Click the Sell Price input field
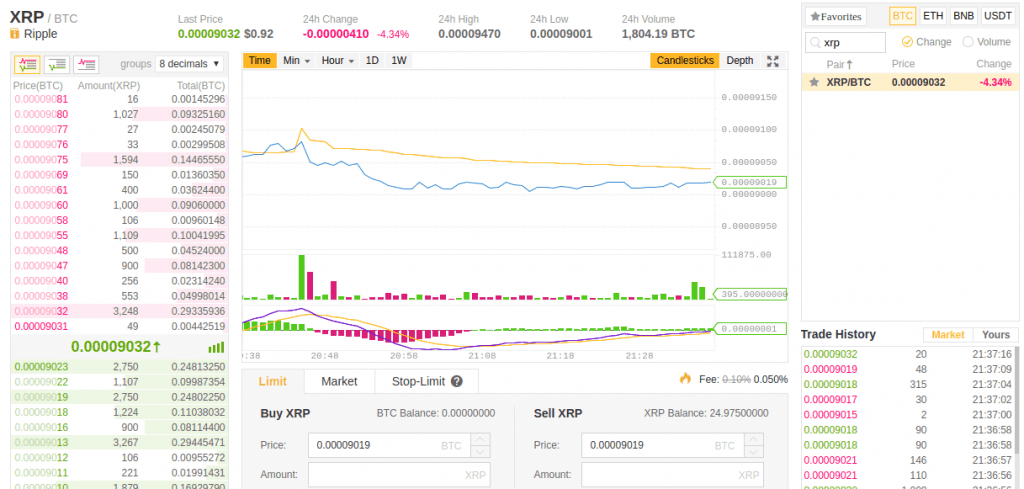1024x489 pixels. click(x=672, y=445)
